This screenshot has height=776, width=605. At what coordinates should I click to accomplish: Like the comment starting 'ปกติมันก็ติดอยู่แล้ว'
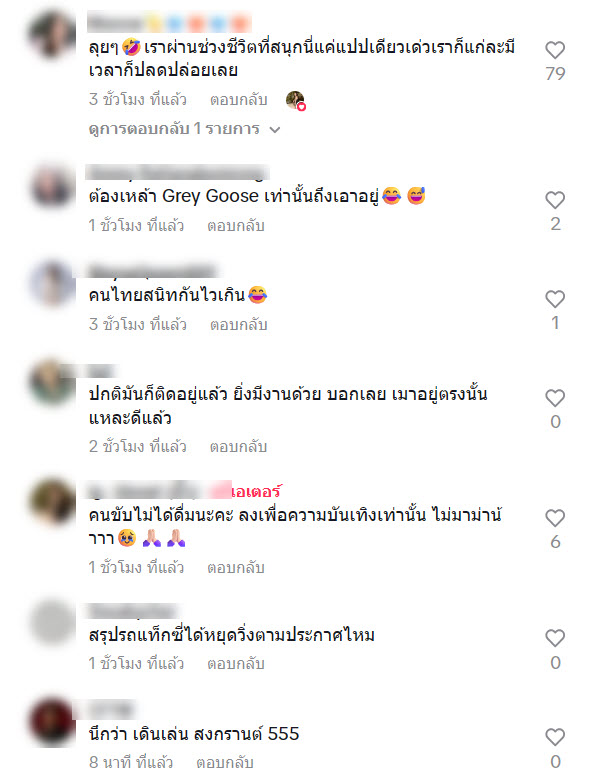point(555,398)
